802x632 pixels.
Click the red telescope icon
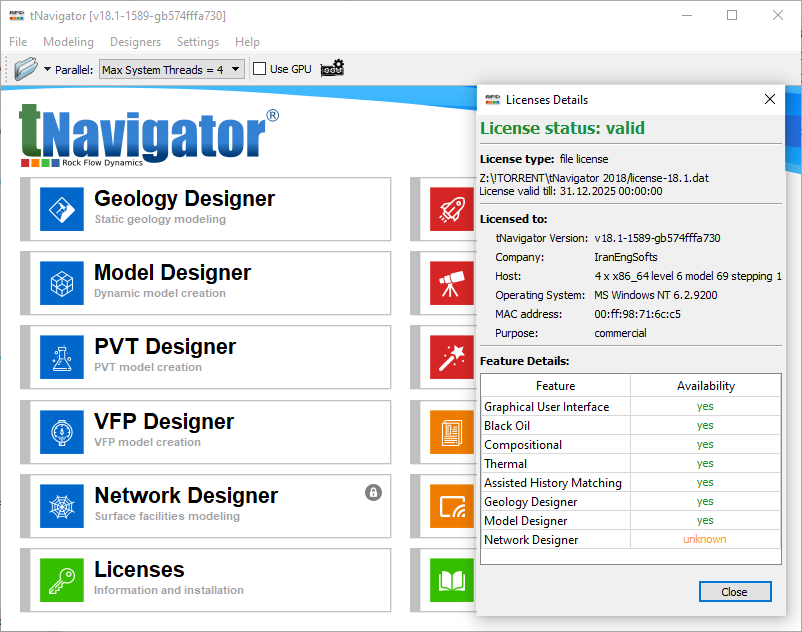(x=452, y=283)
